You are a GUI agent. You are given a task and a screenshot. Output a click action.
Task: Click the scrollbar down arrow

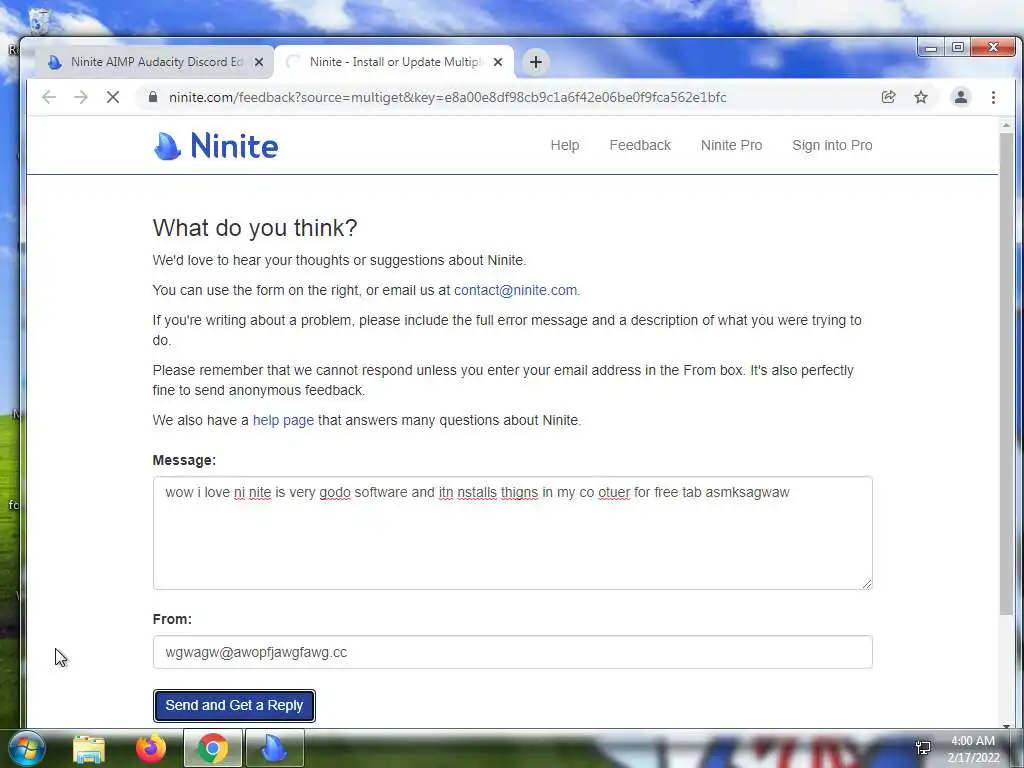click(1006, 724)
